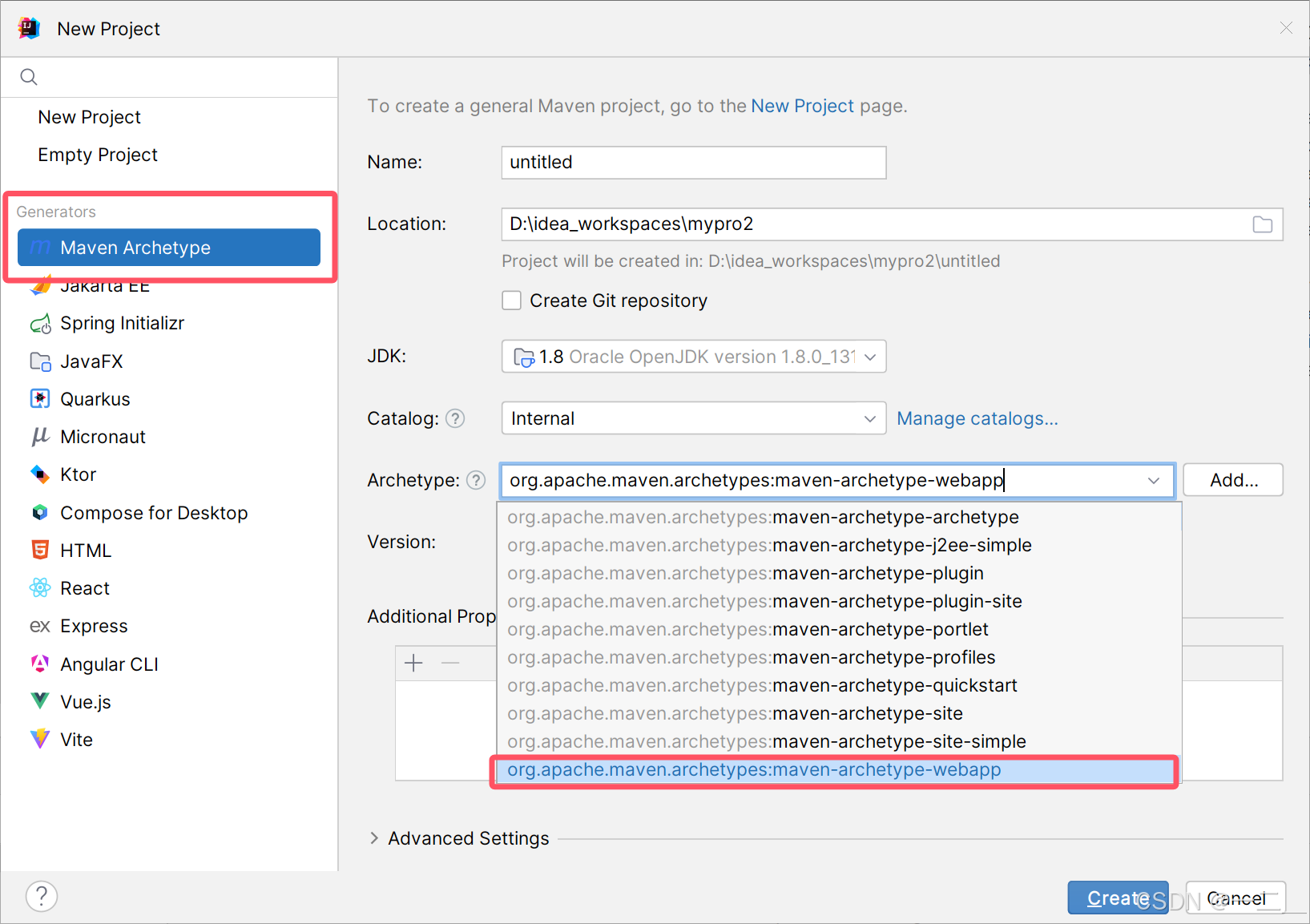Open dialog help question mark button
Viewport: 1310px width, 924px height.
pyautogui.click(x=42, y=896)
